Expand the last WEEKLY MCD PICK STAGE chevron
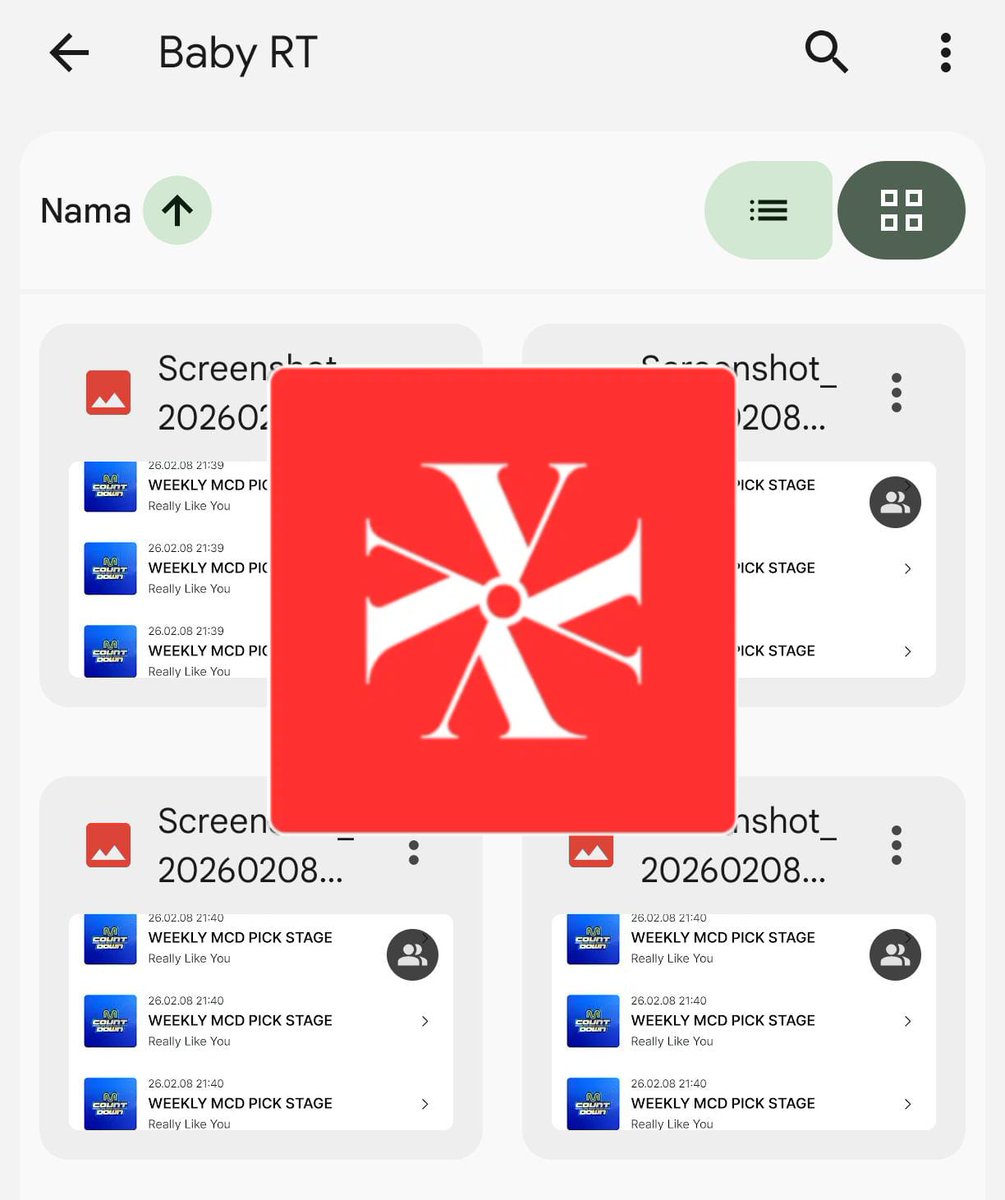This screenshot has height=1200, width=1005. (907, 1104)
